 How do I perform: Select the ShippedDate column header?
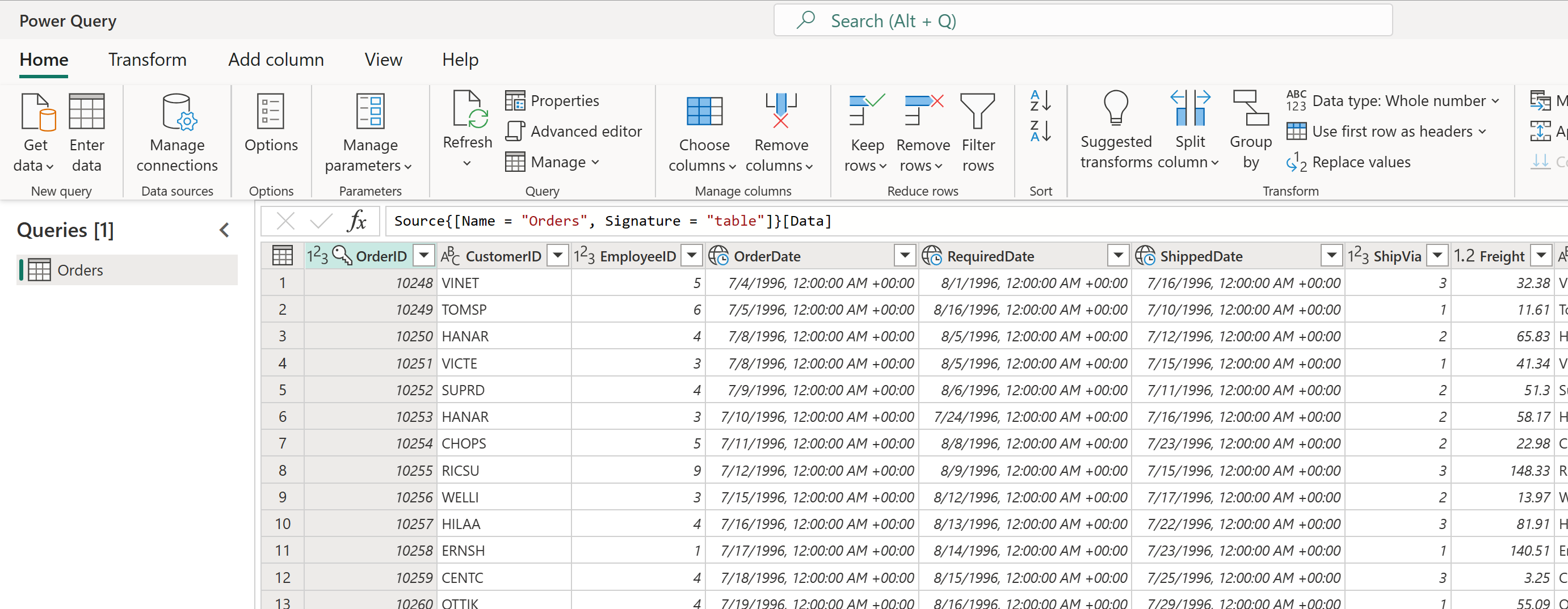pyautogui.click(x=1238, y=256)
